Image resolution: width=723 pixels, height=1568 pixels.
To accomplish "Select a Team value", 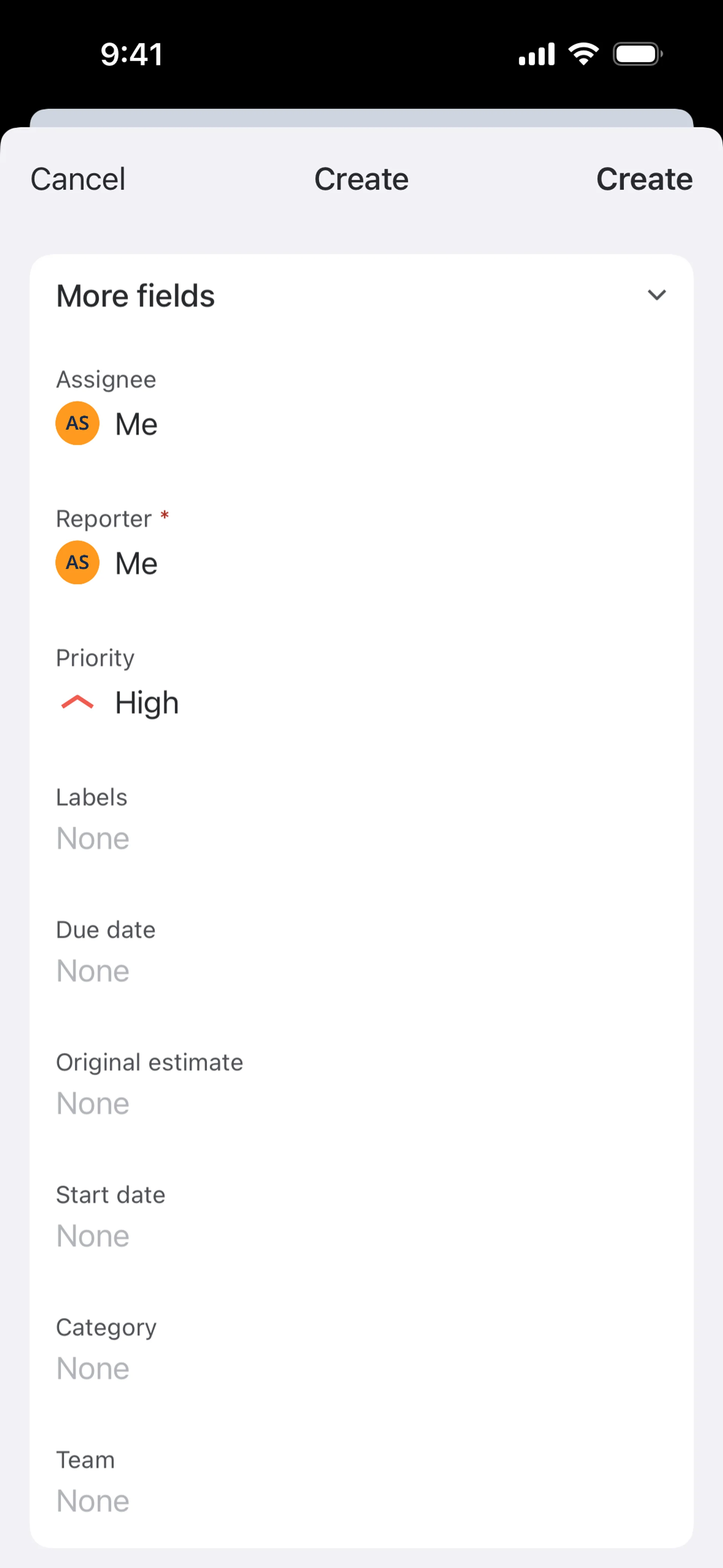I will tap(93, 1501).
